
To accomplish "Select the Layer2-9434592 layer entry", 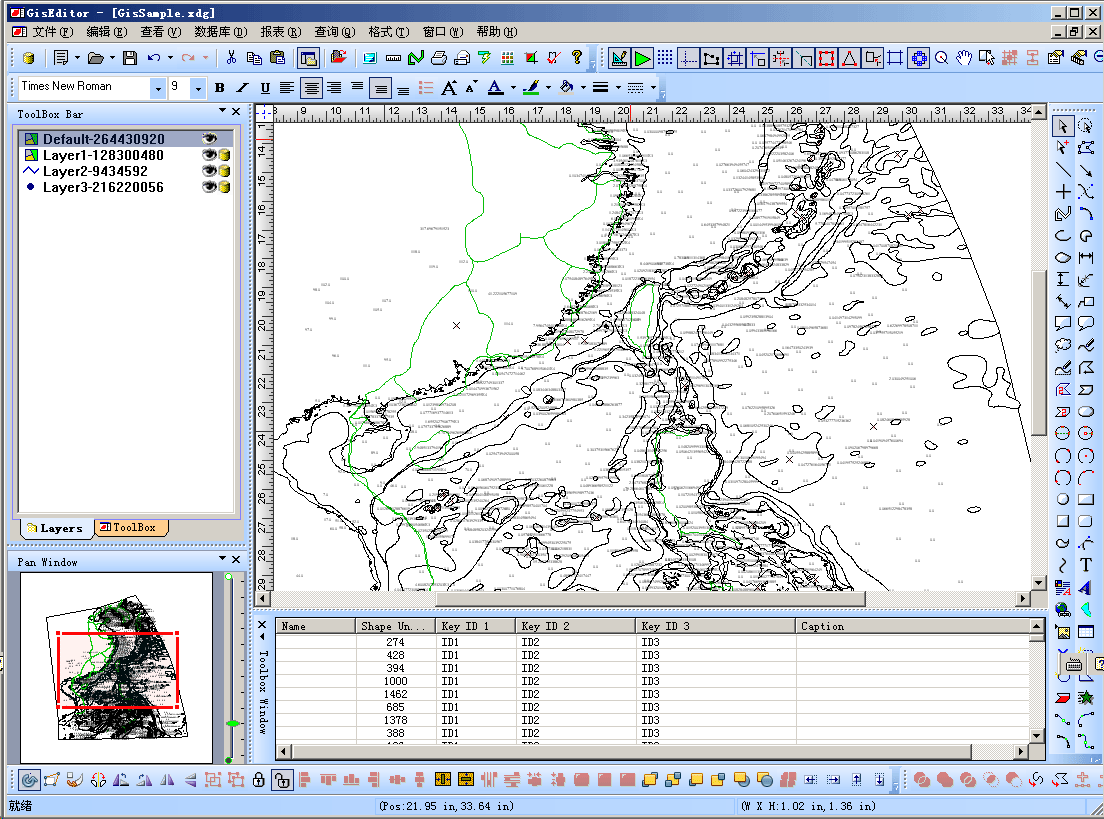I will pyautogui.click(x=95, y=171).
